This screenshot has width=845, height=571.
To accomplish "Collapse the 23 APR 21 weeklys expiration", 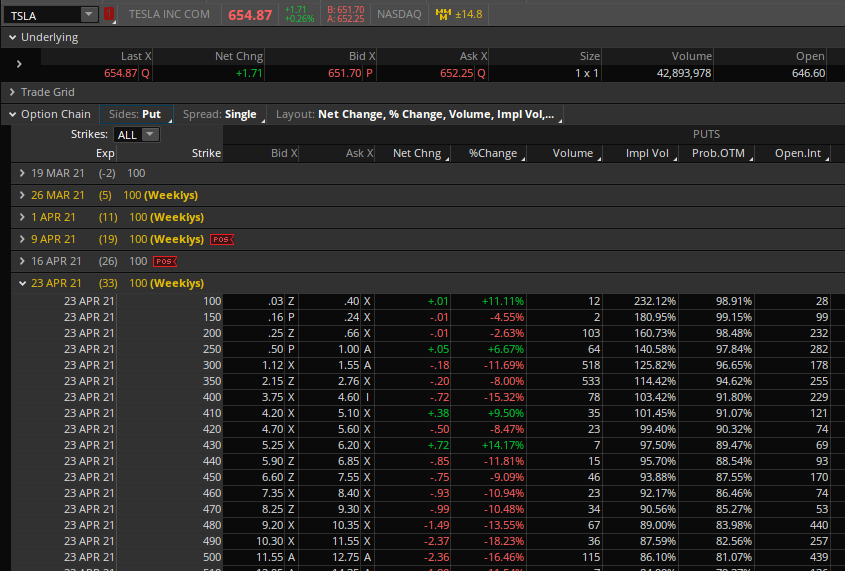I will 22,283.
